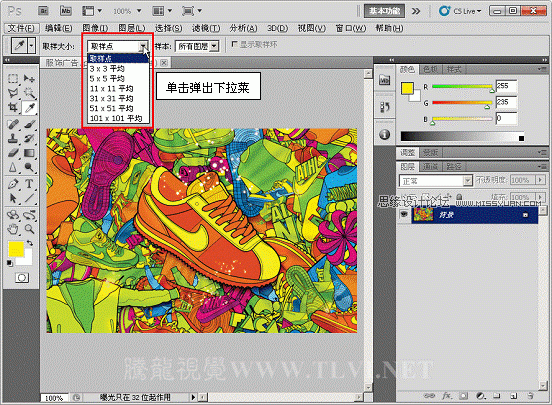Viewport: 552px width, 405px height.
Task: Select the Crop tool
Action: [x=13, y=107]
